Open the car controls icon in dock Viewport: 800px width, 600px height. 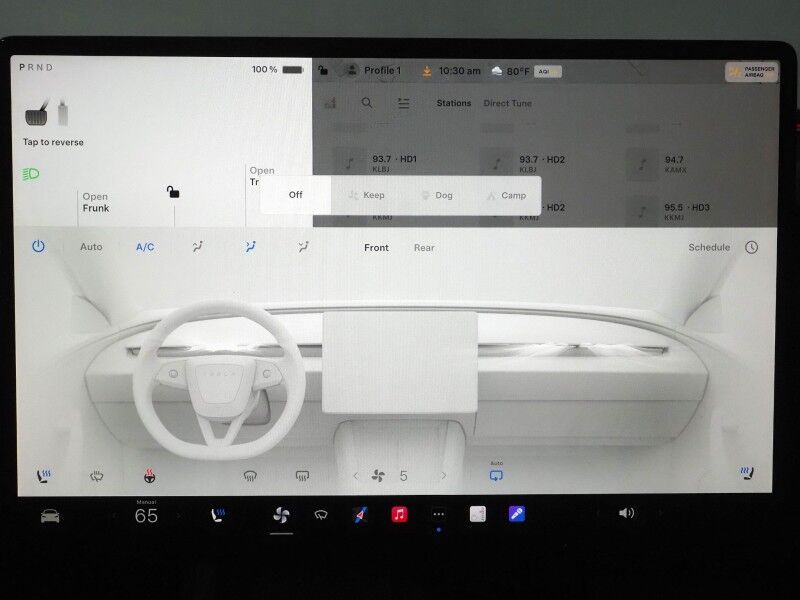[50, 516]
